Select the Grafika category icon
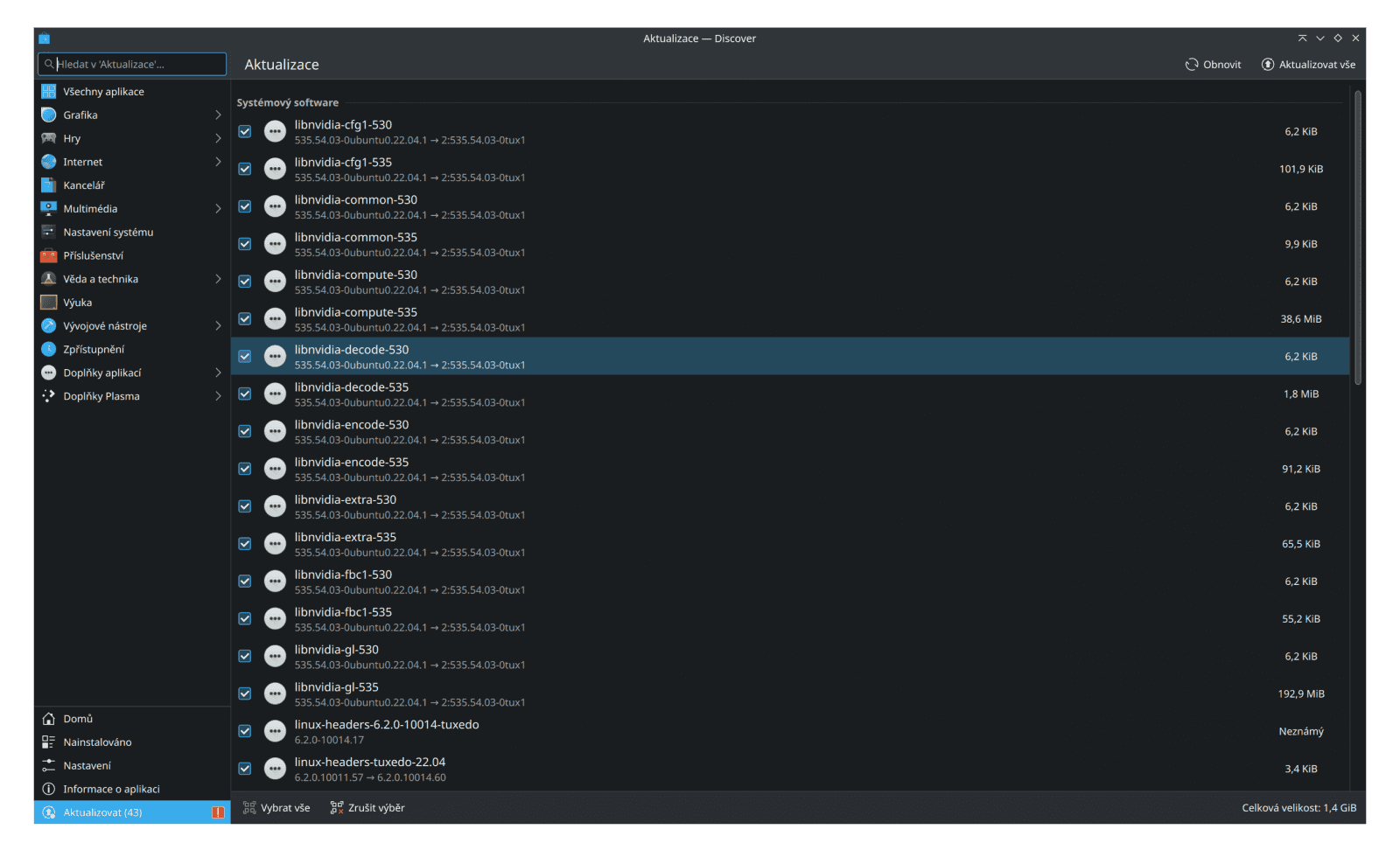This screenshot has width=1400, height=864. point(49,115)
